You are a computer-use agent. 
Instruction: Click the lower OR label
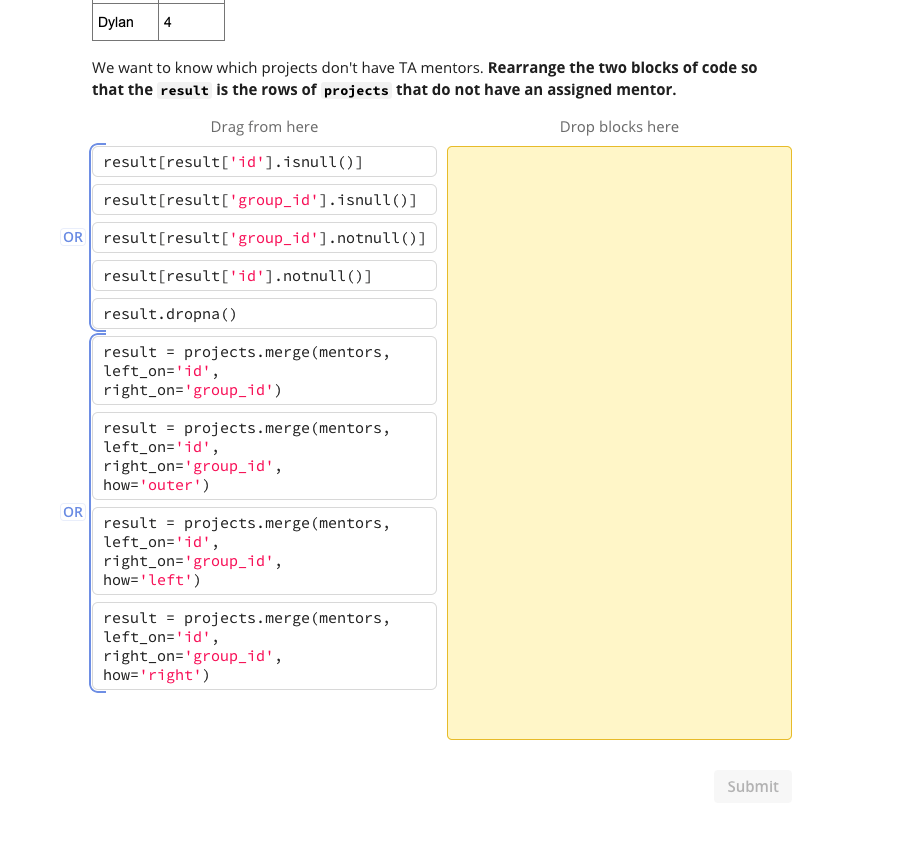[72, 512]
